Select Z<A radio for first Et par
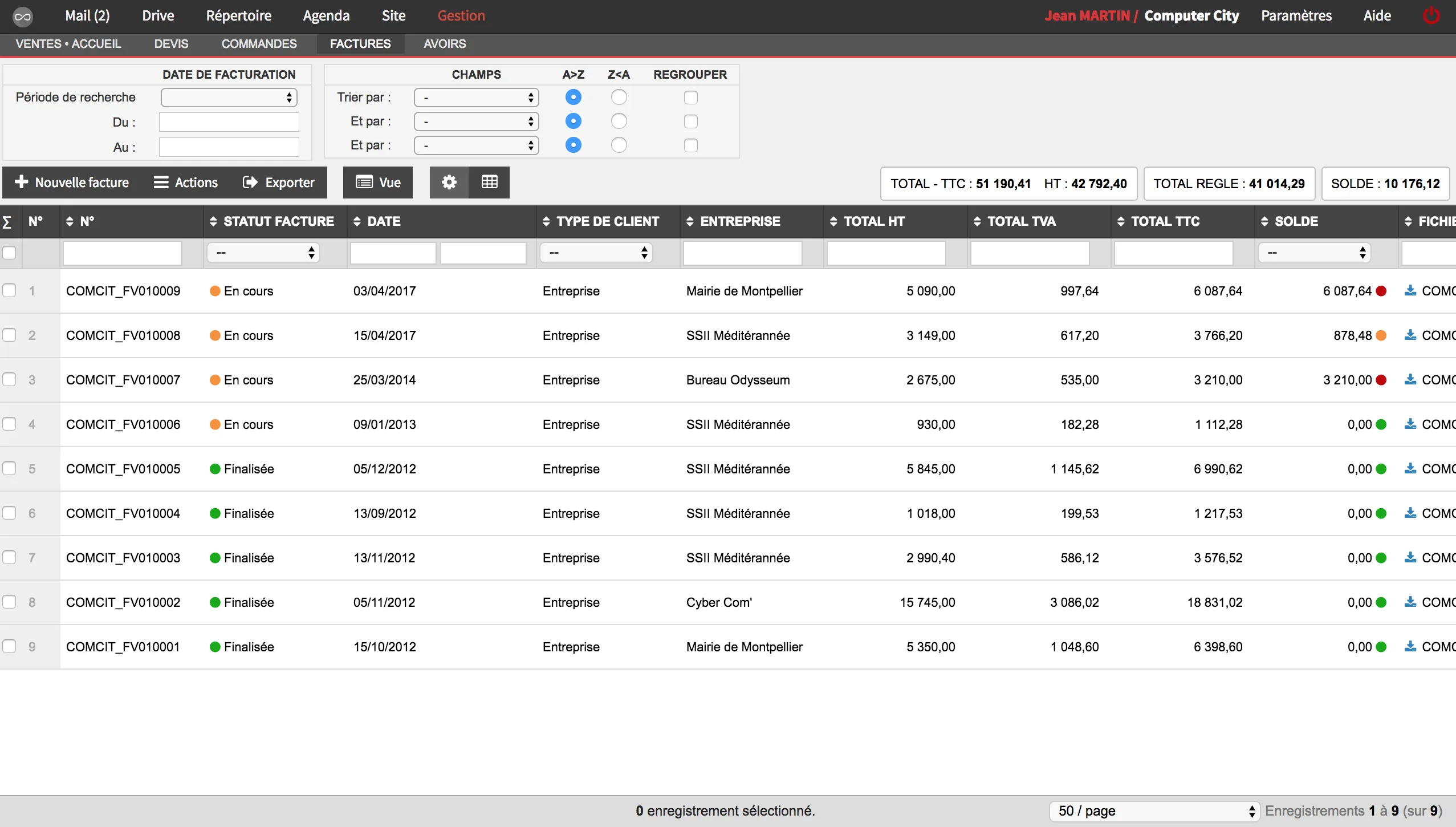 tap(619, 121)
